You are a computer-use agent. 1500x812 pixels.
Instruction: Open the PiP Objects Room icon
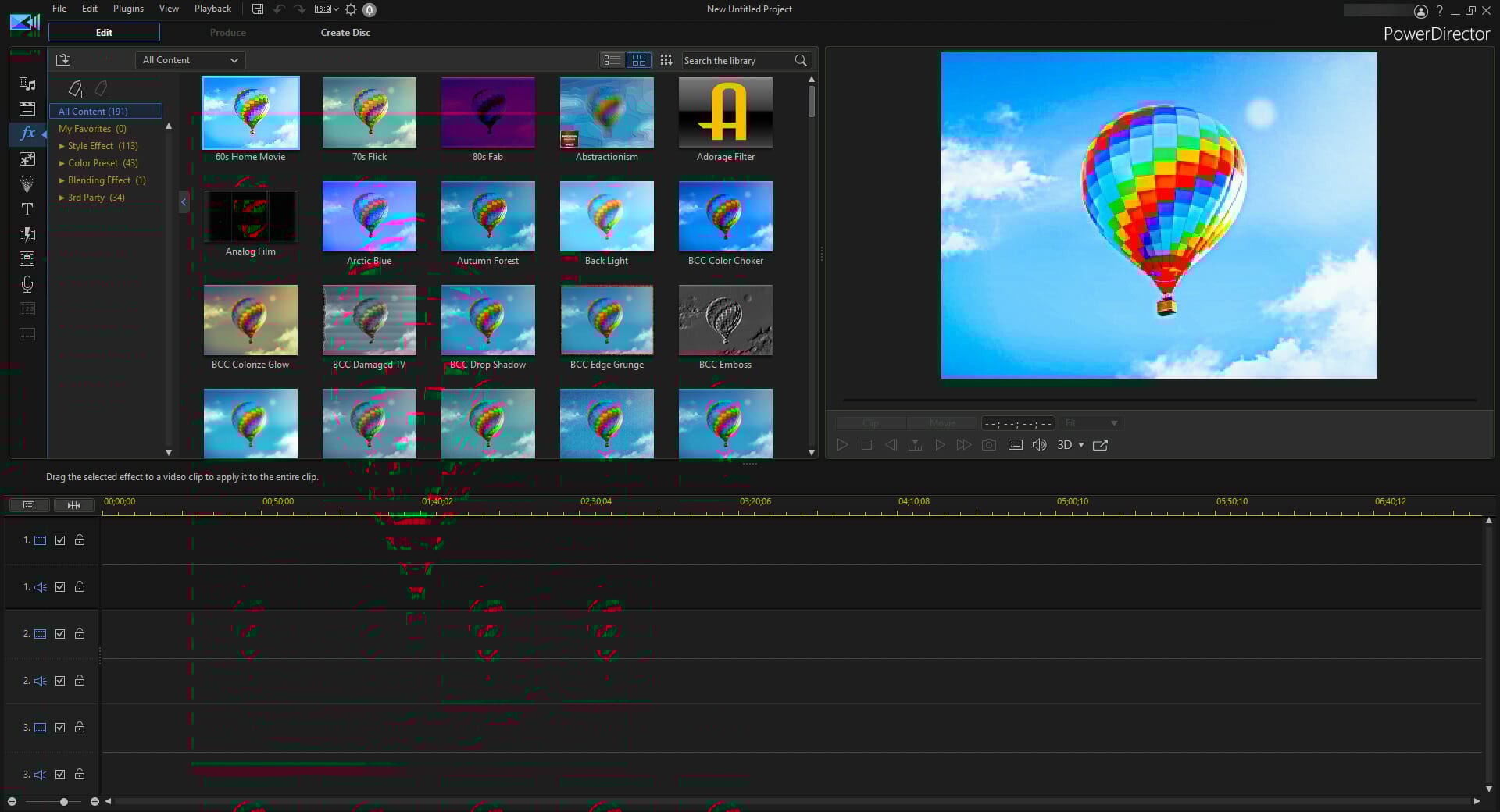27,158
